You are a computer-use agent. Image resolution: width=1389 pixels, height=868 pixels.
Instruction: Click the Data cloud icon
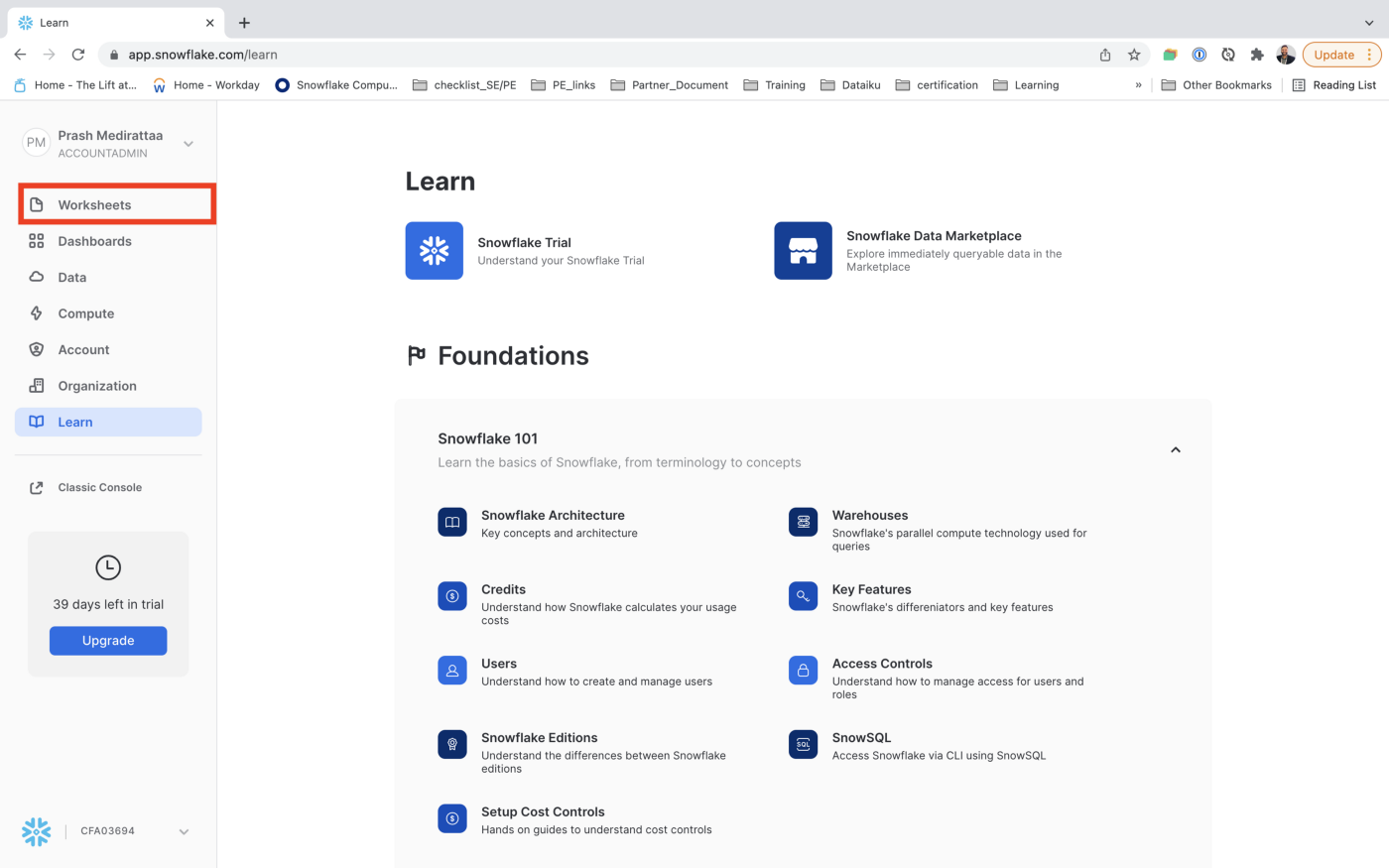point(37,278)
